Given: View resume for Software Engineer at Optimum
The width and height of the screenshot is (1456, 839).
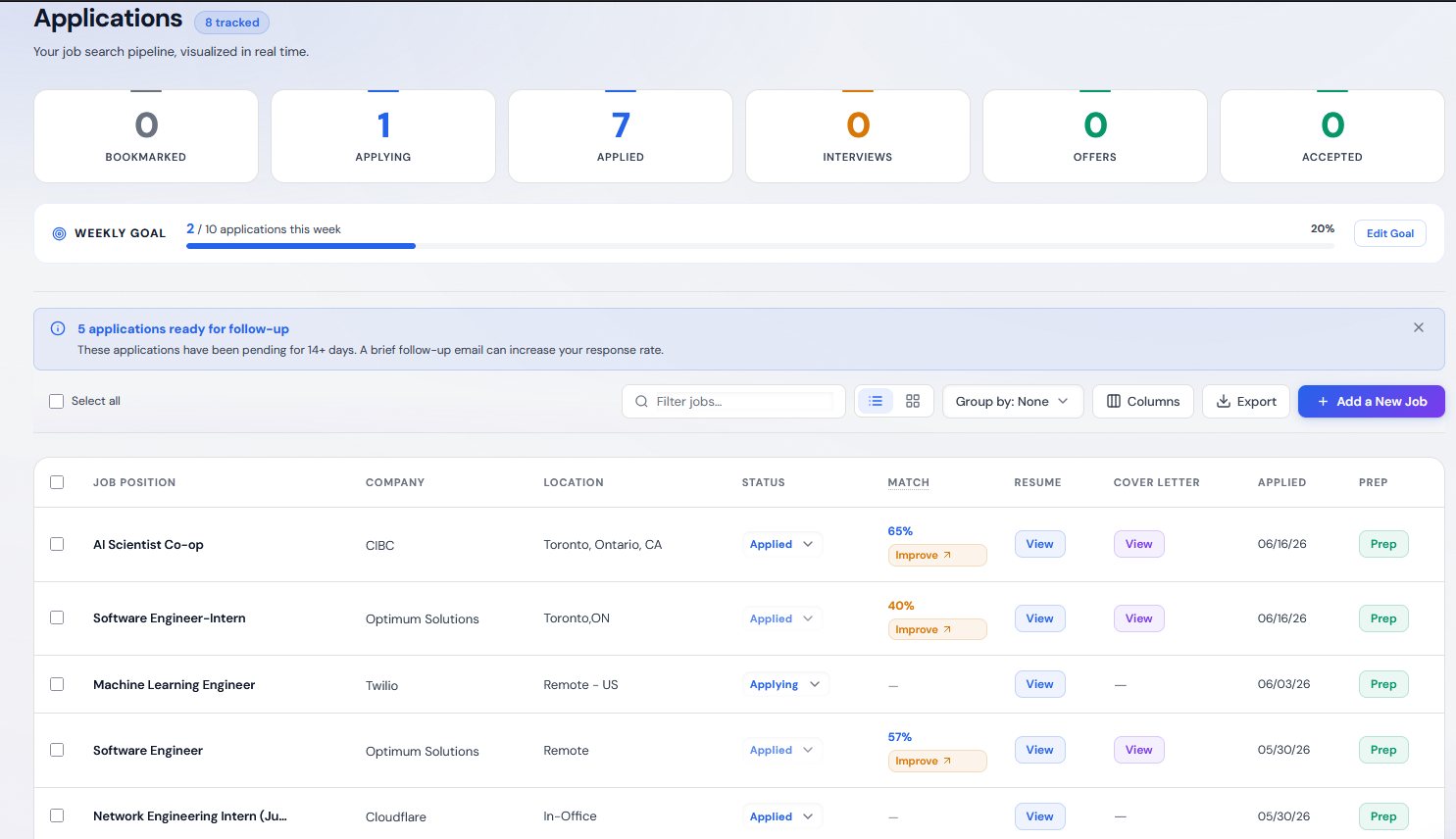Looking at the screenshot, I should (1040, 750).
